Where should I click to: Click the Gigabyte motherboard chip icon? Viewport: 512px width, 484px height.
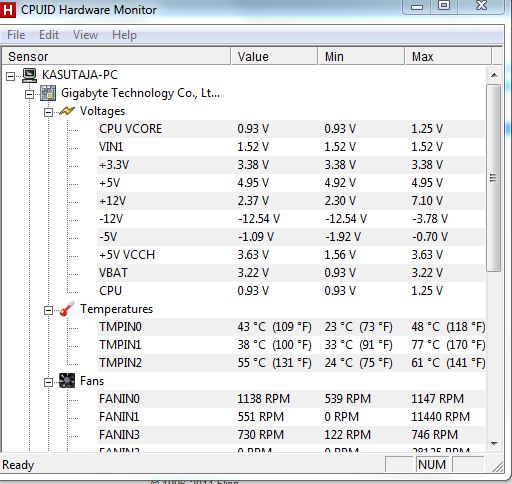(48, 93)
